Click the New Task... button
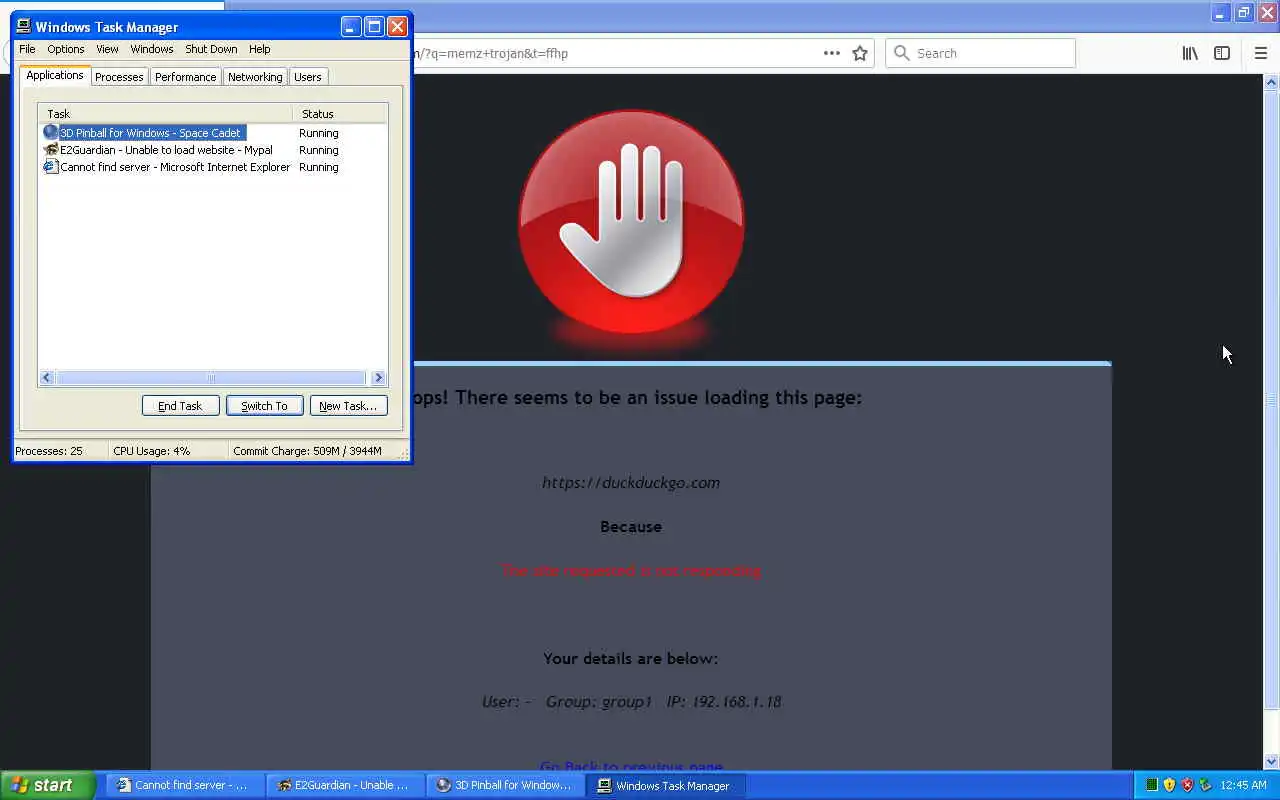This screenshot has width=1280, height=800. coord(348,405)
